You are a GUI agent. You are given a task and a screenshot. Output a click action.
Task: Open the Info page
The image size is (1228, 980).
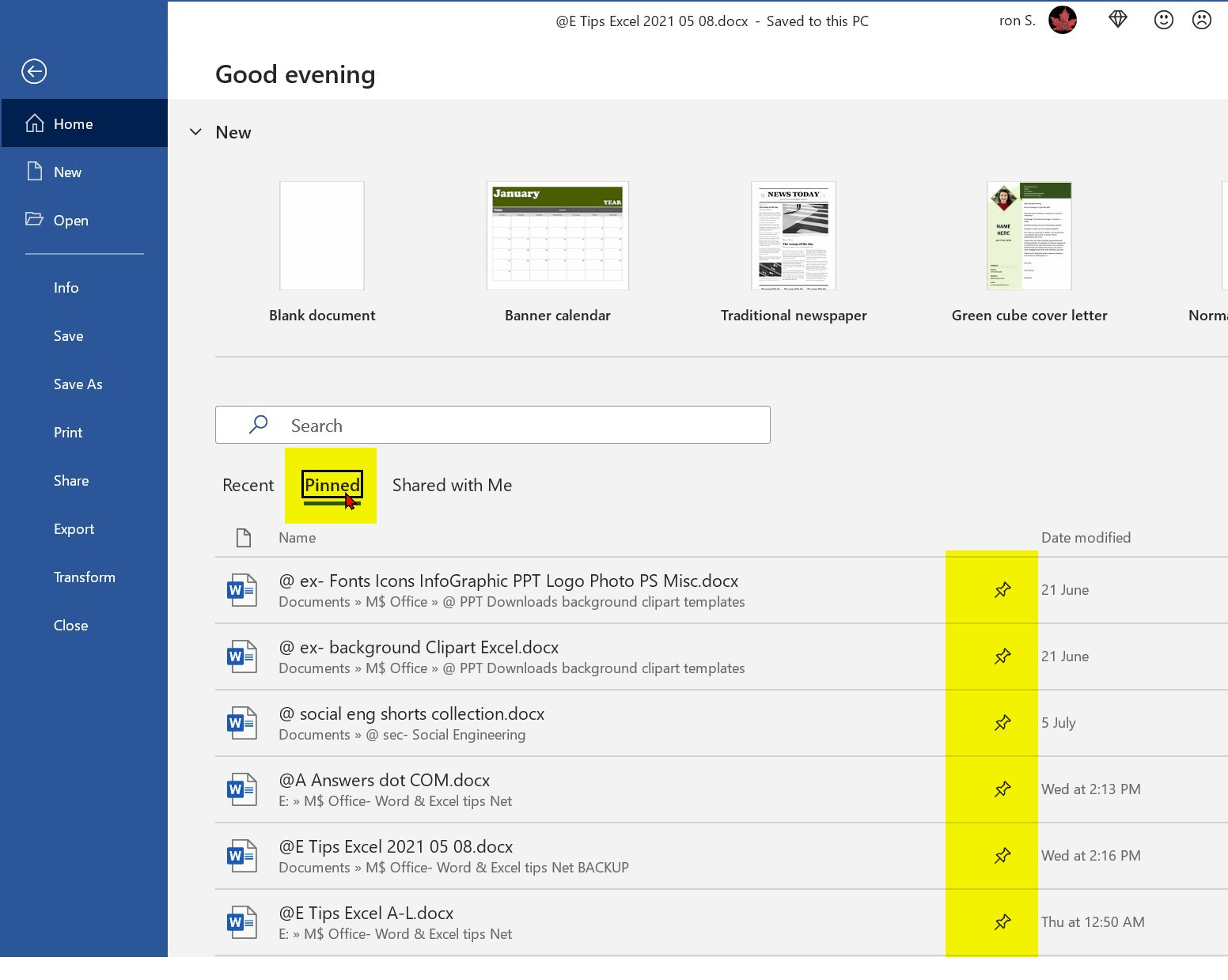click(x=84, y=287)
